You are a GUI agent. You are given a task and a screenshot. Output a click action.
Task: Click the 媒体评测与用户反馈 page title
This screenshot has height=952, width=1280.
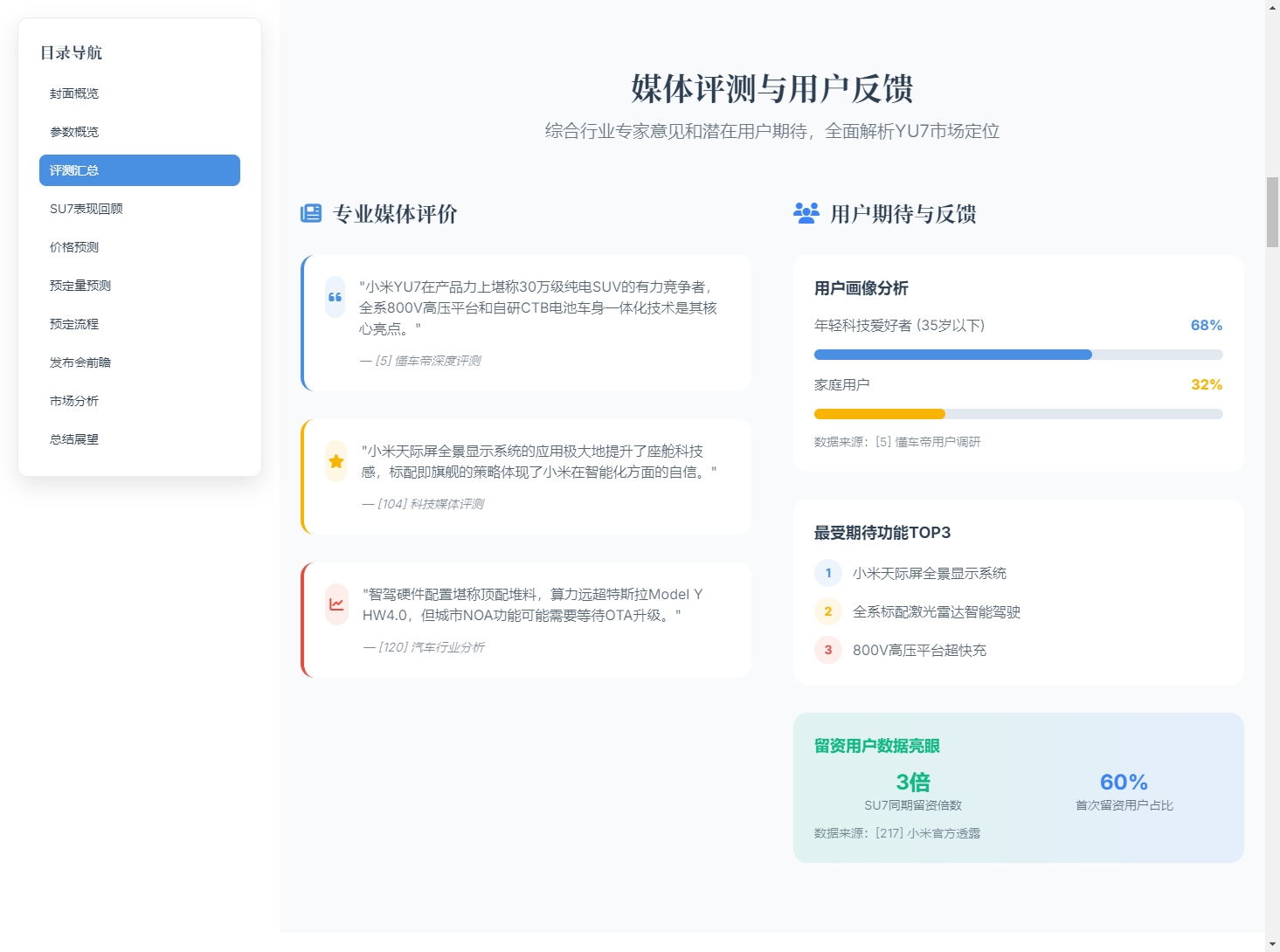point(772,88)
